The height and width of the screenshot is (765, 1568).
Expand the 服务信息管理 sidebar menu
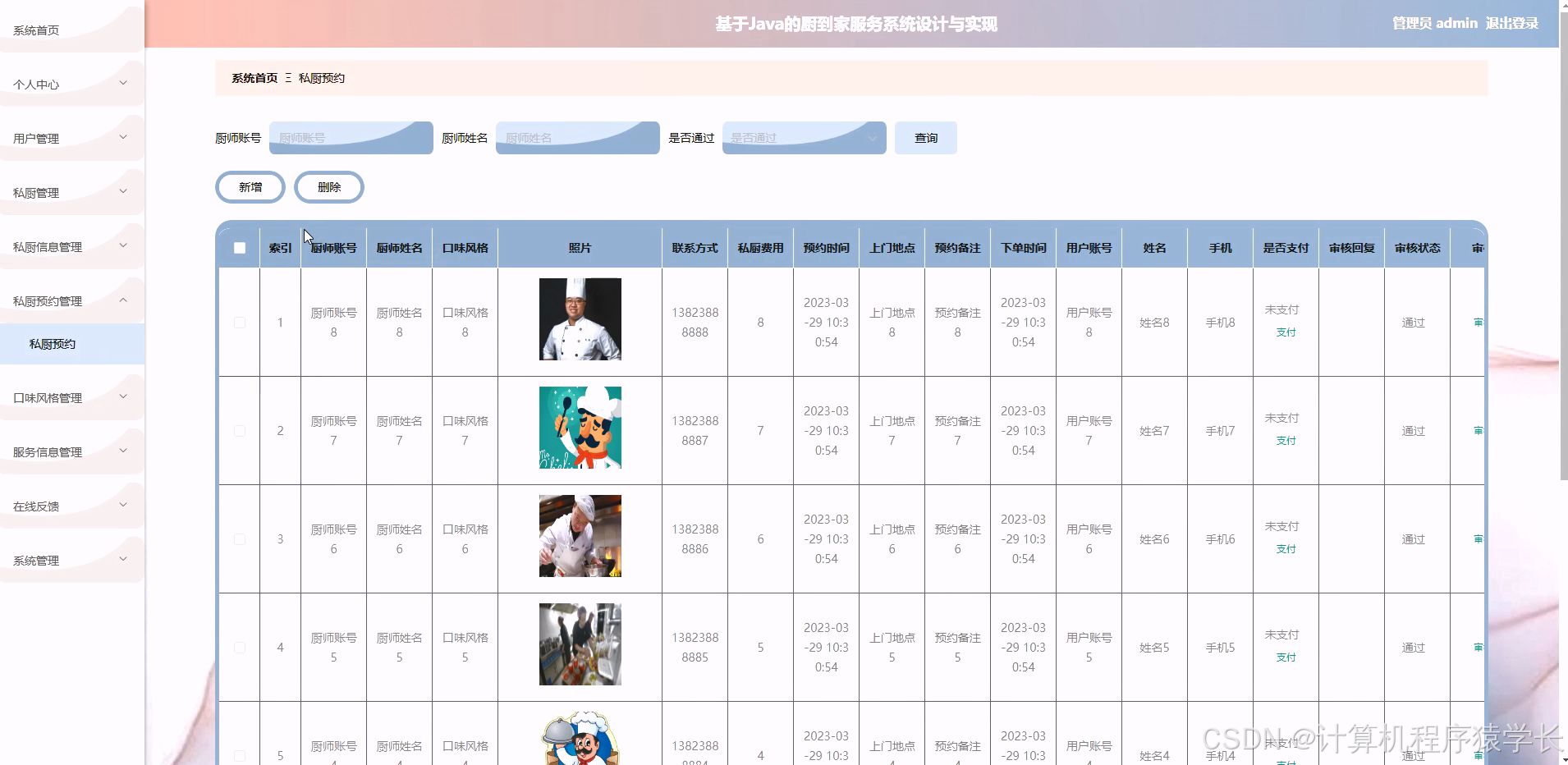pyautogui.click(x=72, y=451)
